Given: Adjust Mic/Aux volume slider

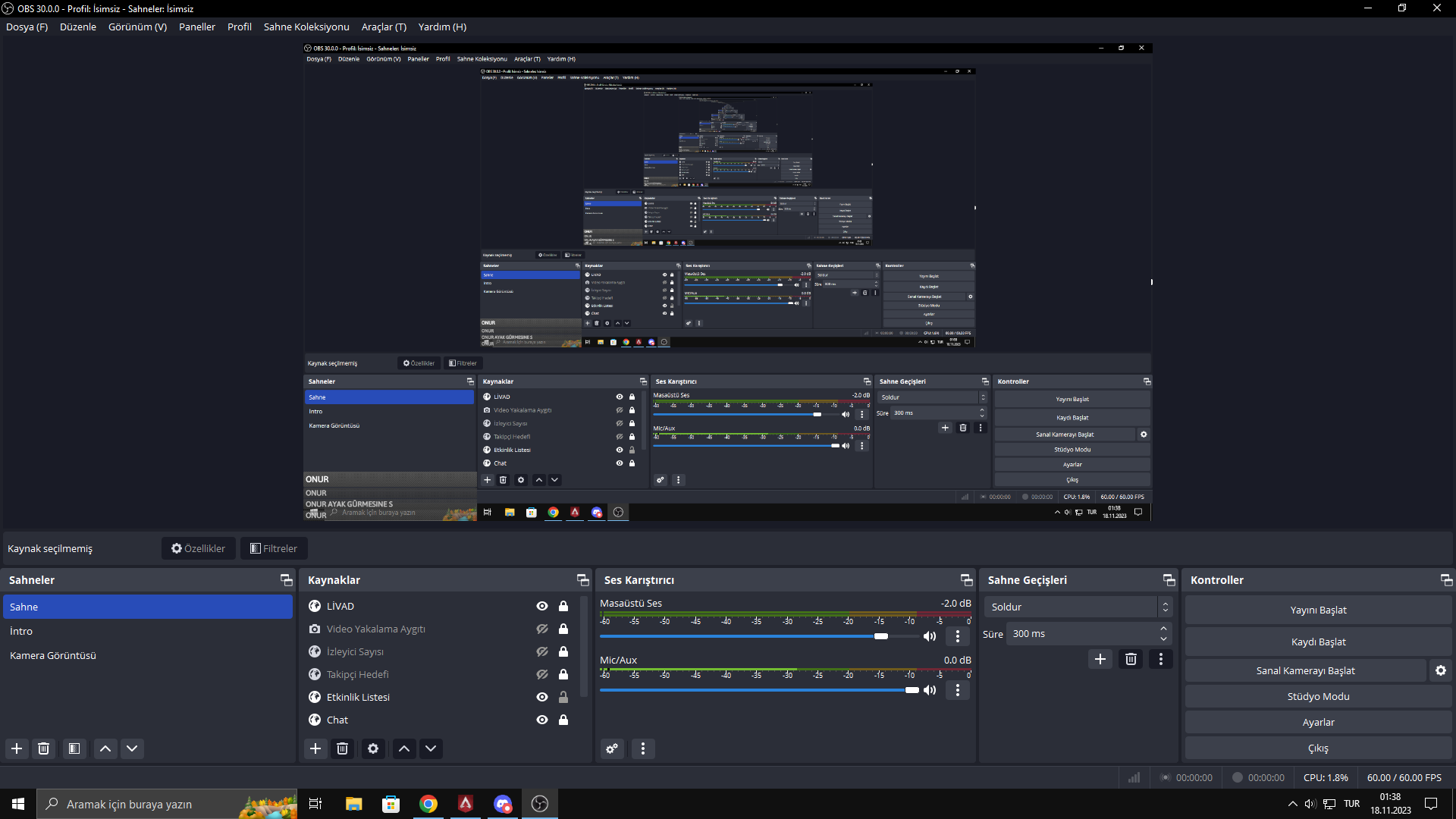Looking at the screenshot, I should pyautogui.click(x=759, y=690).
